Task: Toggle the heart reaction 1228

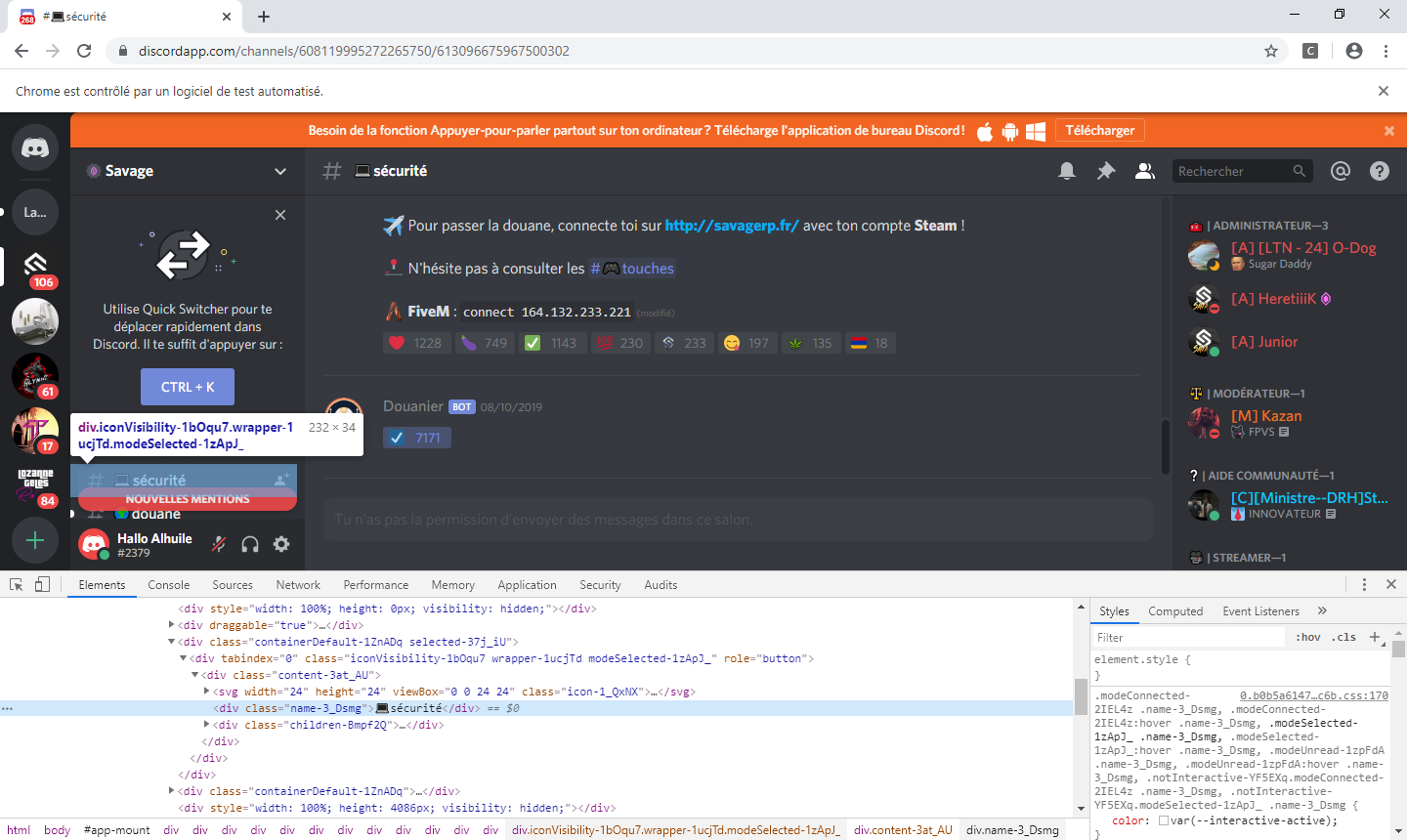Action: [417, 343]
